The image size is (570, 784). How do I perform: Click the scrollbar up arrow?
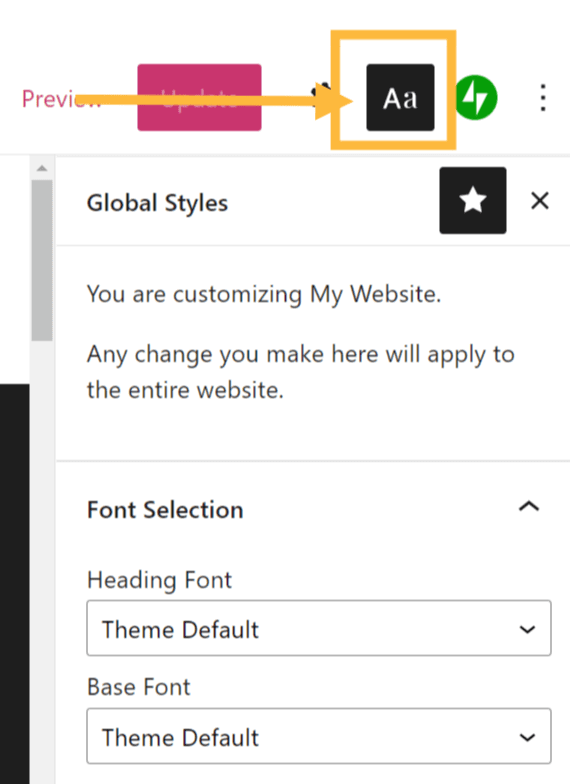(x=42, y=168)
